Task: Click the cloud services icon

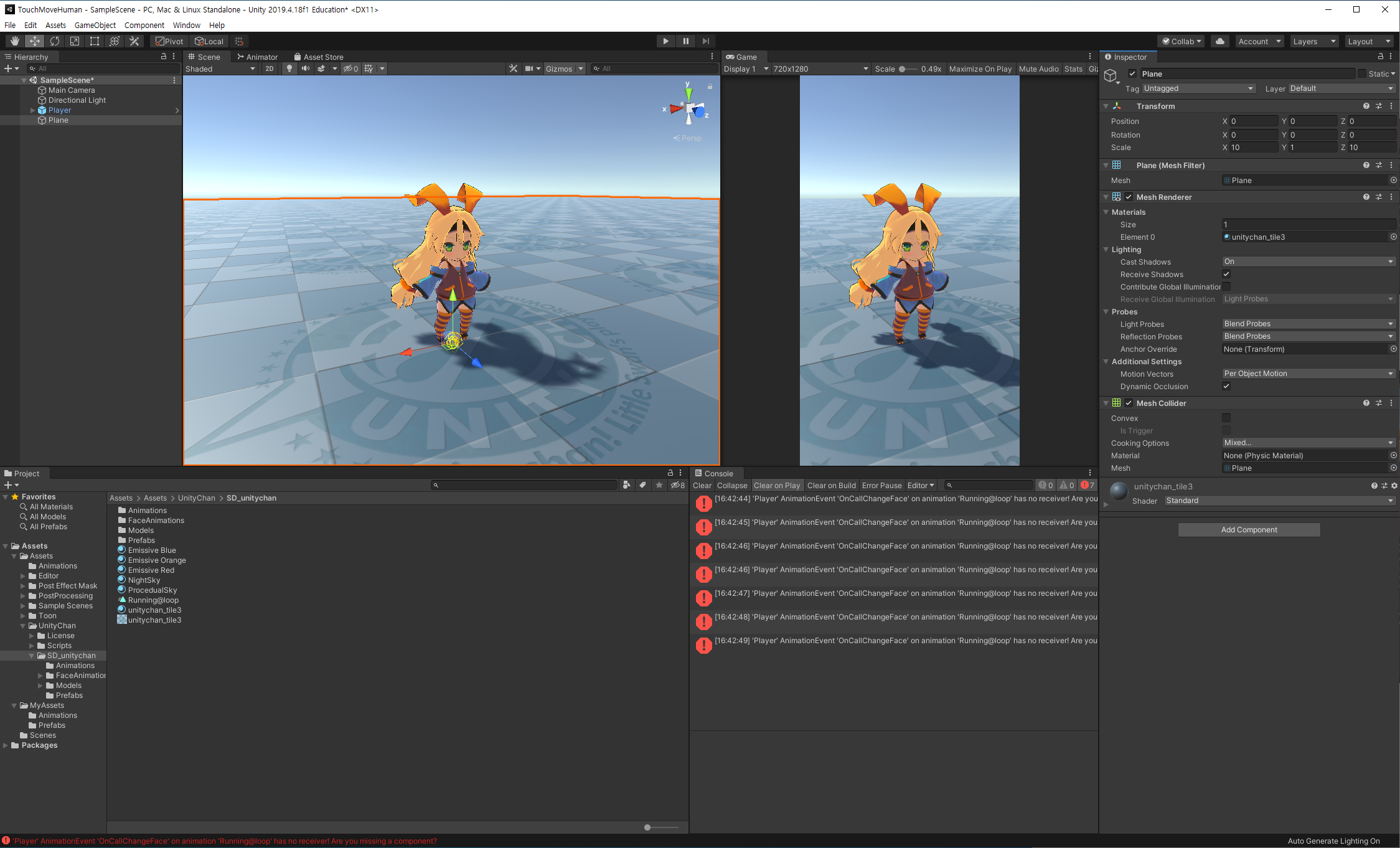Action: pos(1219,41)
